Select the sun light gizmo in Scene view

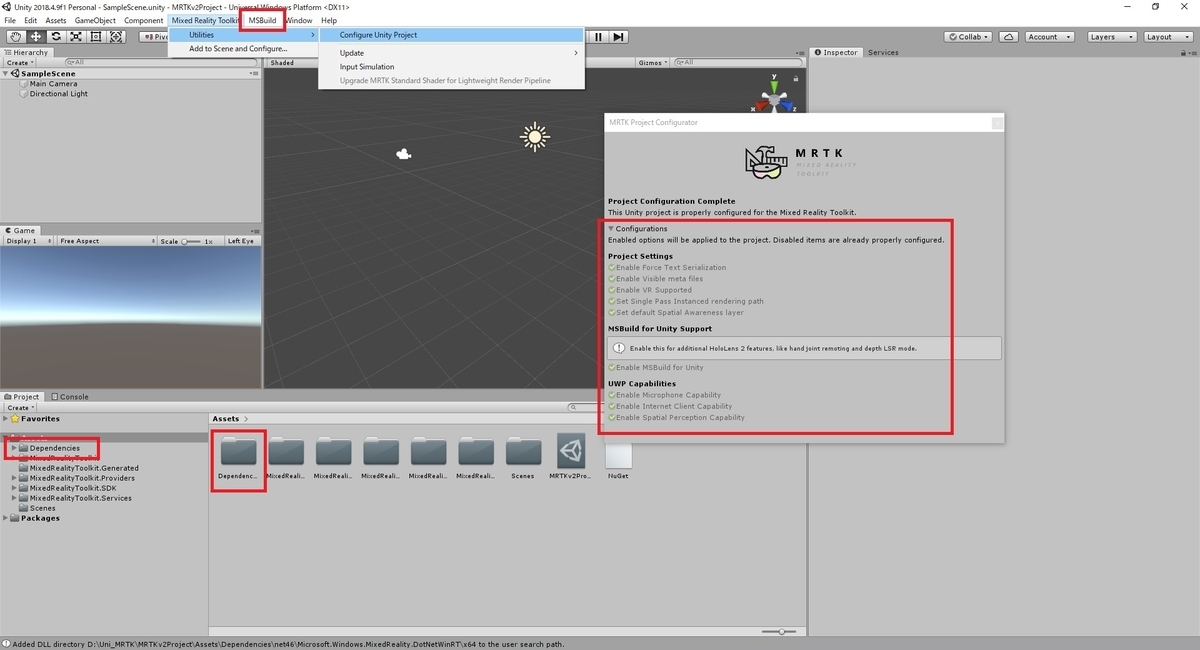535,137
